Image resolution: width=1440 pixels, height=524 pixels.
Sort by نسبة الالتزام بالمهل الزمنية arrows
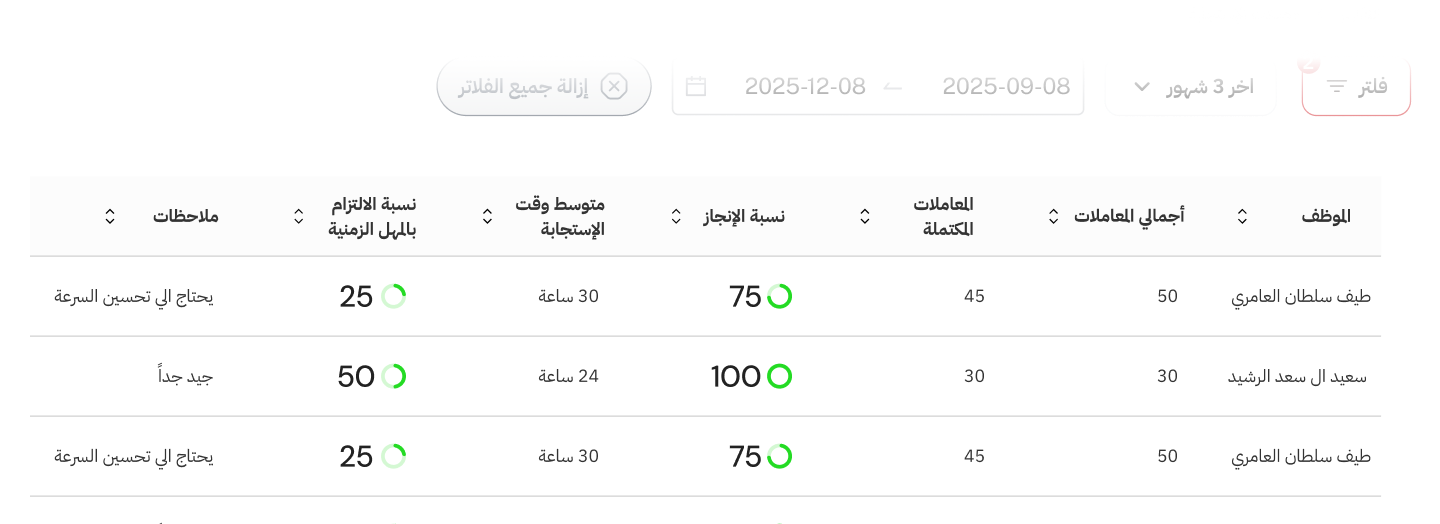[x=298, y=216]
